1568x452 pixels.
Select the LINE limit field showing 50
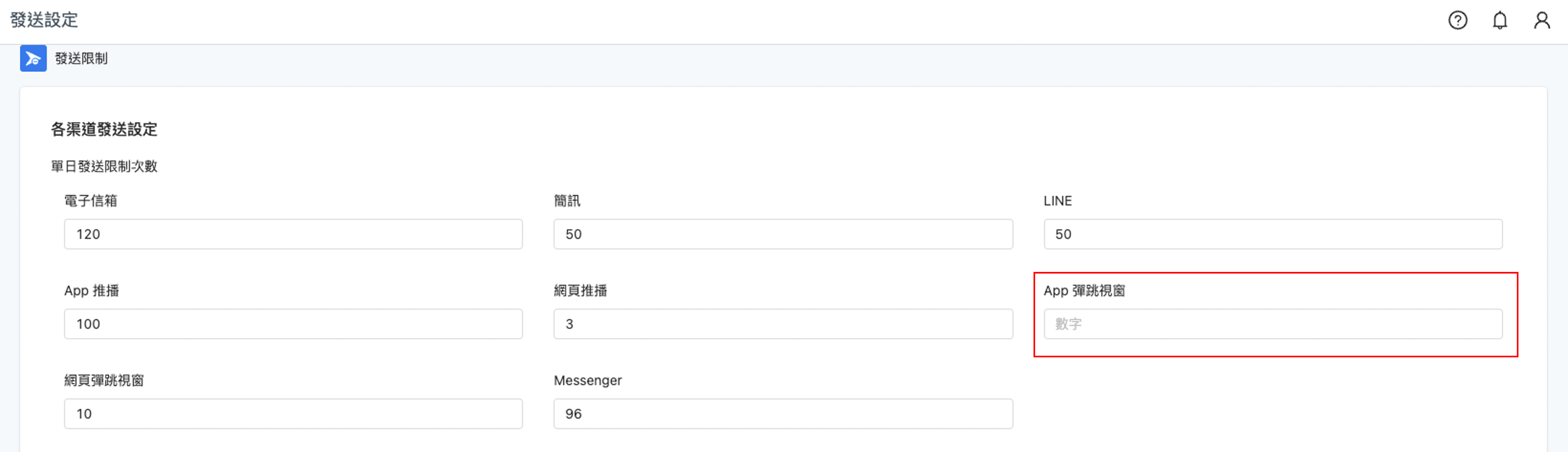(x=1272, y=234)
